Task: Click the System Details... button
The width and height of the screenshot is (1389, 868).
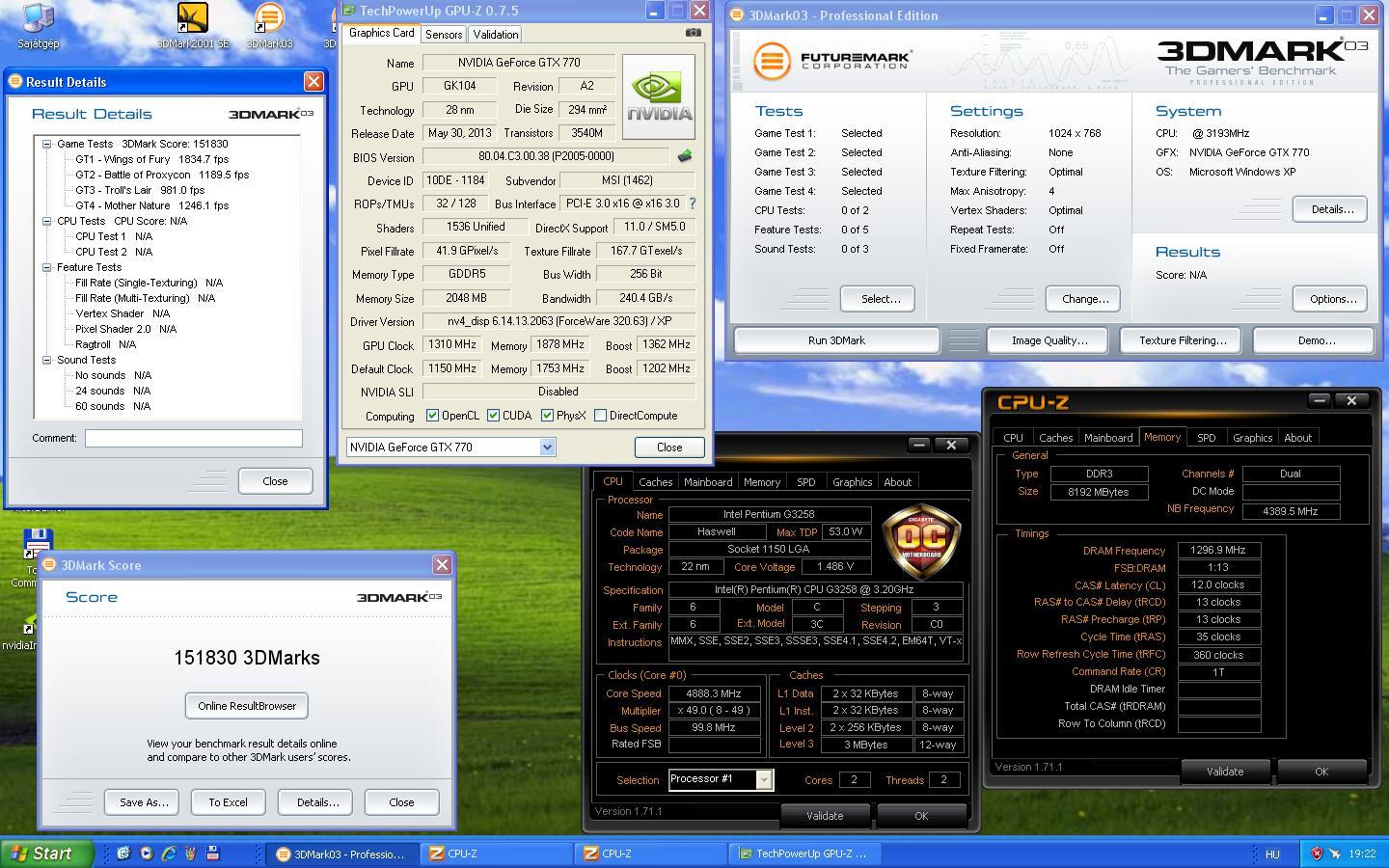Action: pos(1332,209)
